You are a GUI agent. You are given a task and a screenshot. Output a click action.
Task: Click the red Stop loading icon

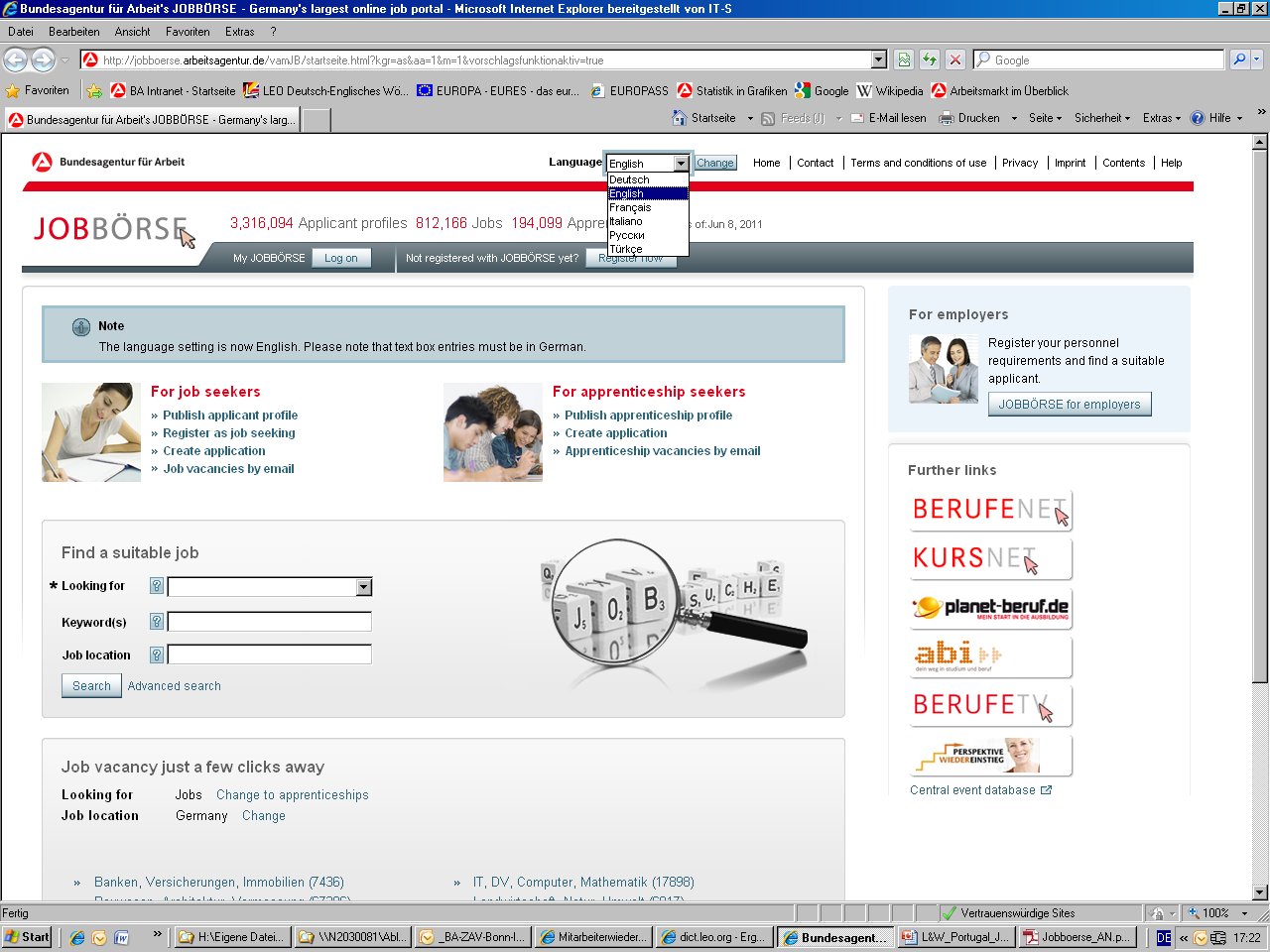(954, 59)
